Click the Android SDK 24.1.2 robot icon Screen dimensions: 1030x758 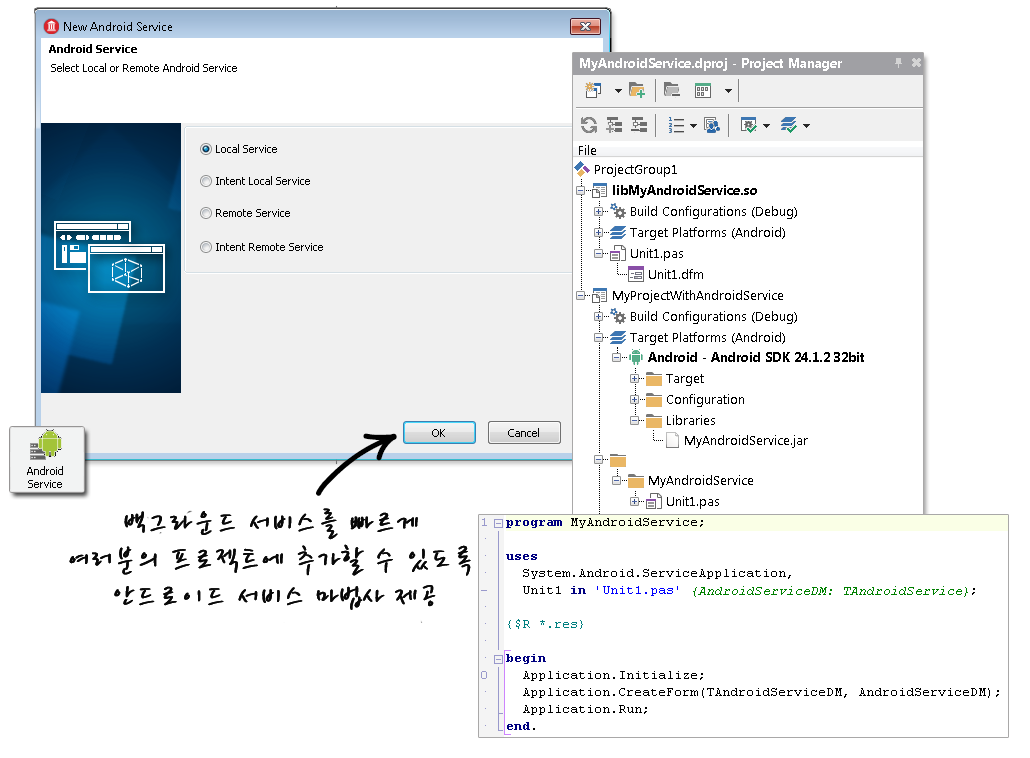click(x=636, y=357)
